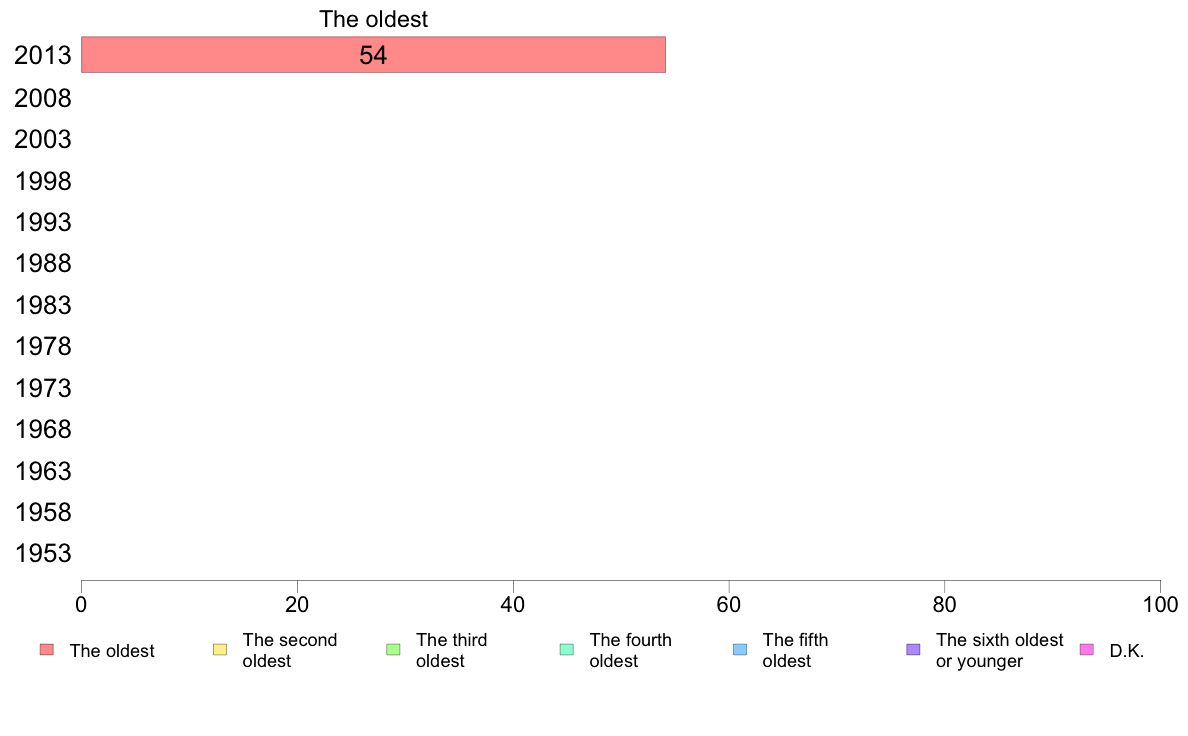
Task: Click the 1968 year label
Action: pyautogui.click(x=42, y=430)
